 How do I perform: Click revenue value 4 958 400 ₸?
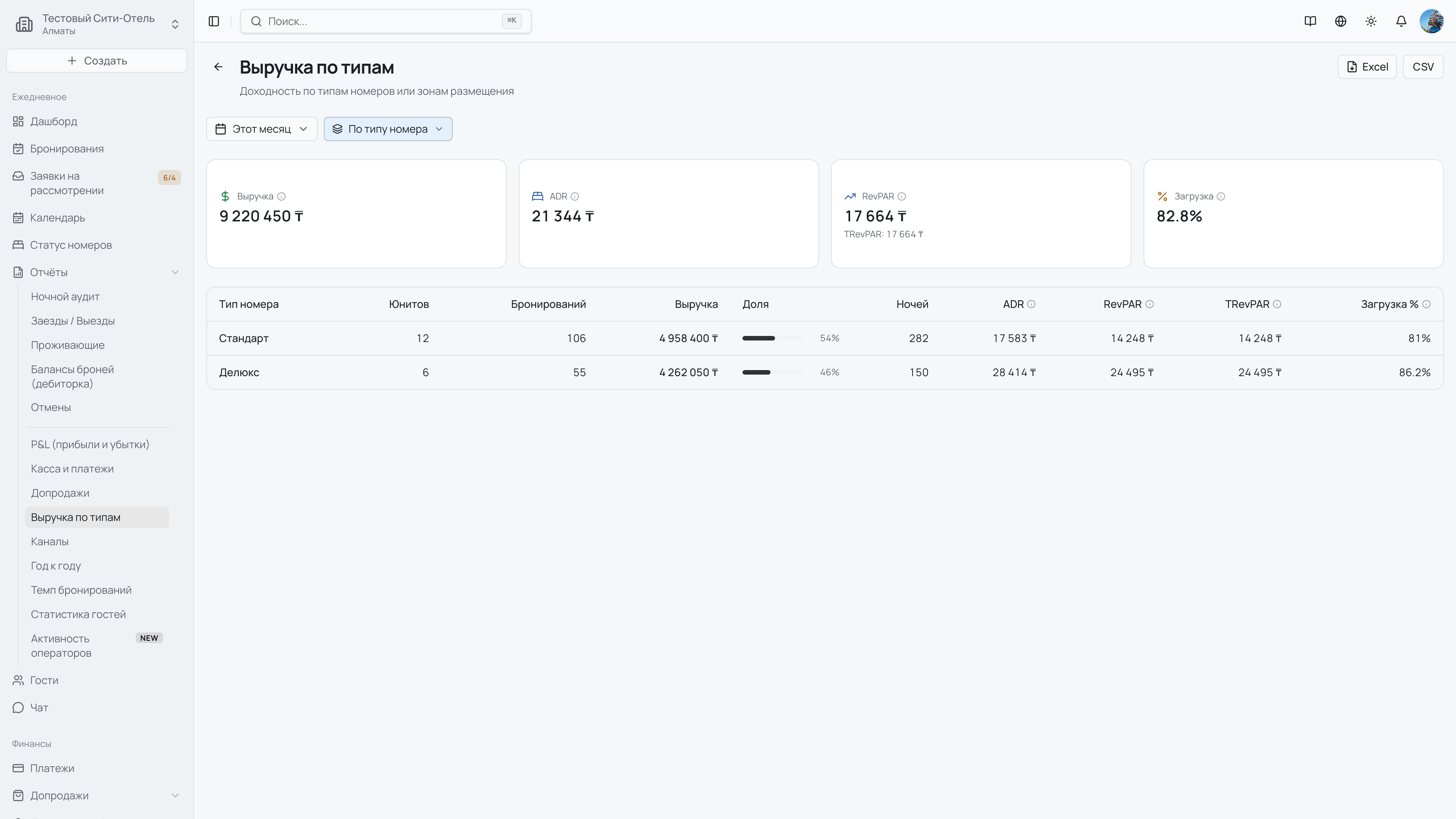(689, 338)
